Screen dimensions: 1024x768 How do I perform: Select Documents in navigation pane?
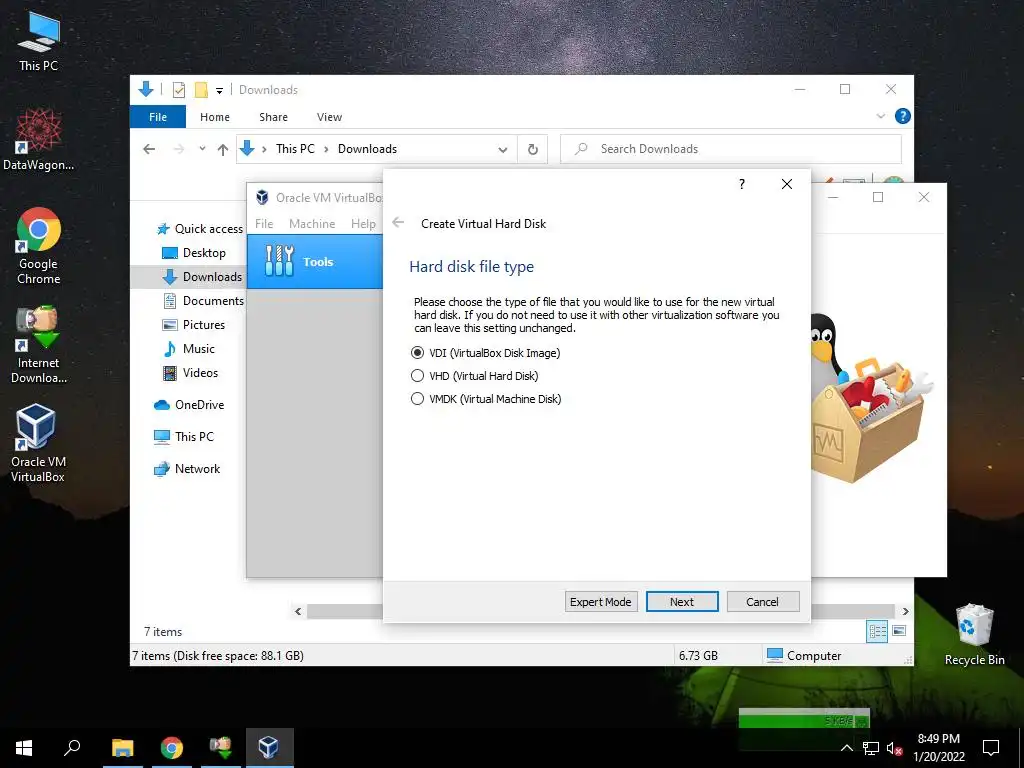tap(203, 300)
